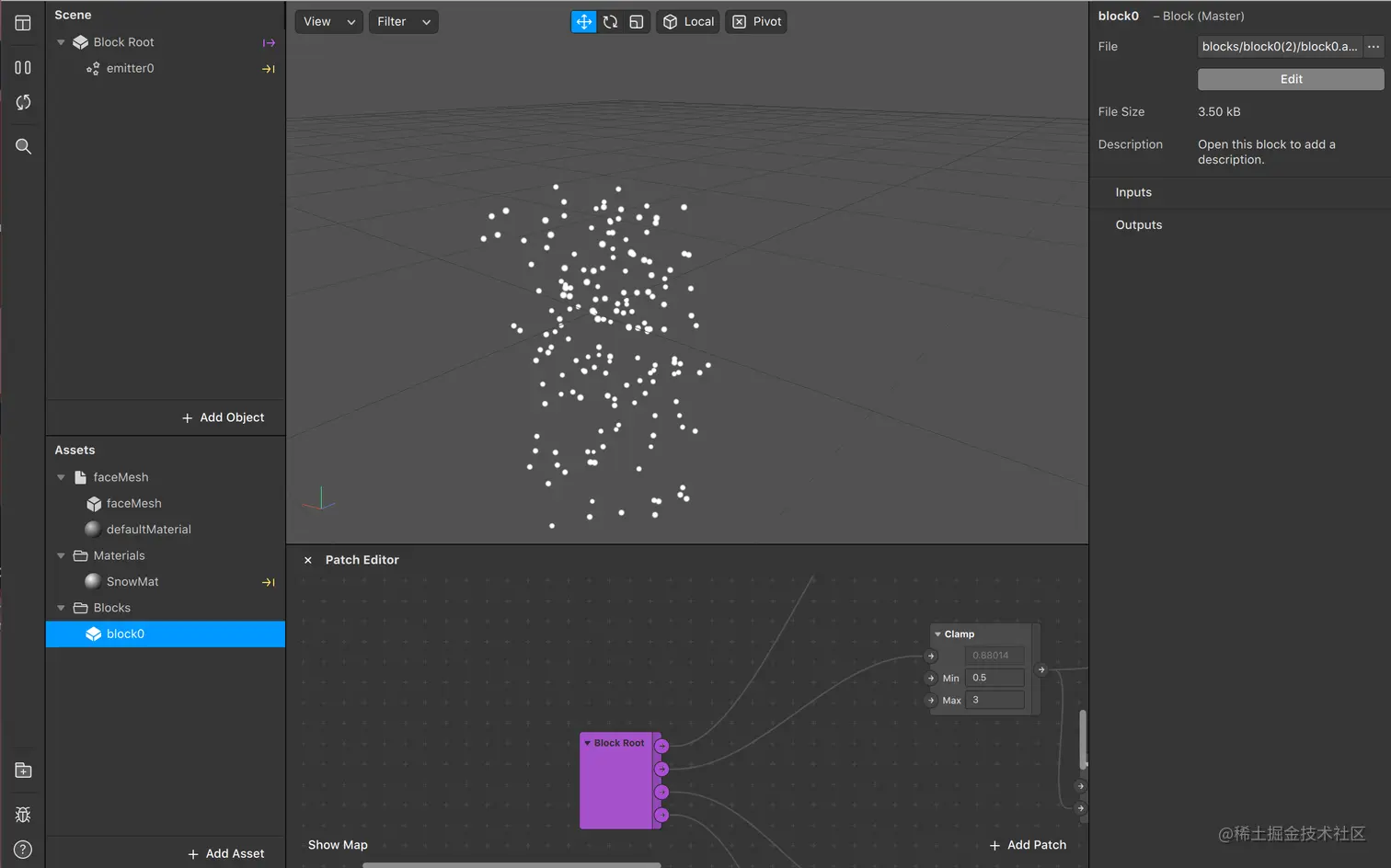Collapse the Blocks folder
Image resolution: width=1391 pixels, height=868 pixels.
(61, 608)
